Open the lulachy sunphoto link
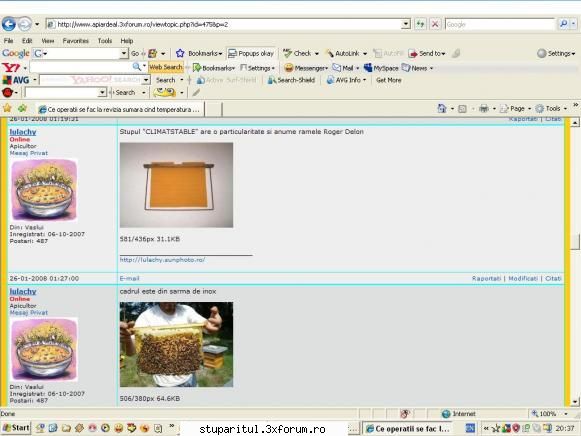This screenshot has width=581, height=436. click(162, 260)
